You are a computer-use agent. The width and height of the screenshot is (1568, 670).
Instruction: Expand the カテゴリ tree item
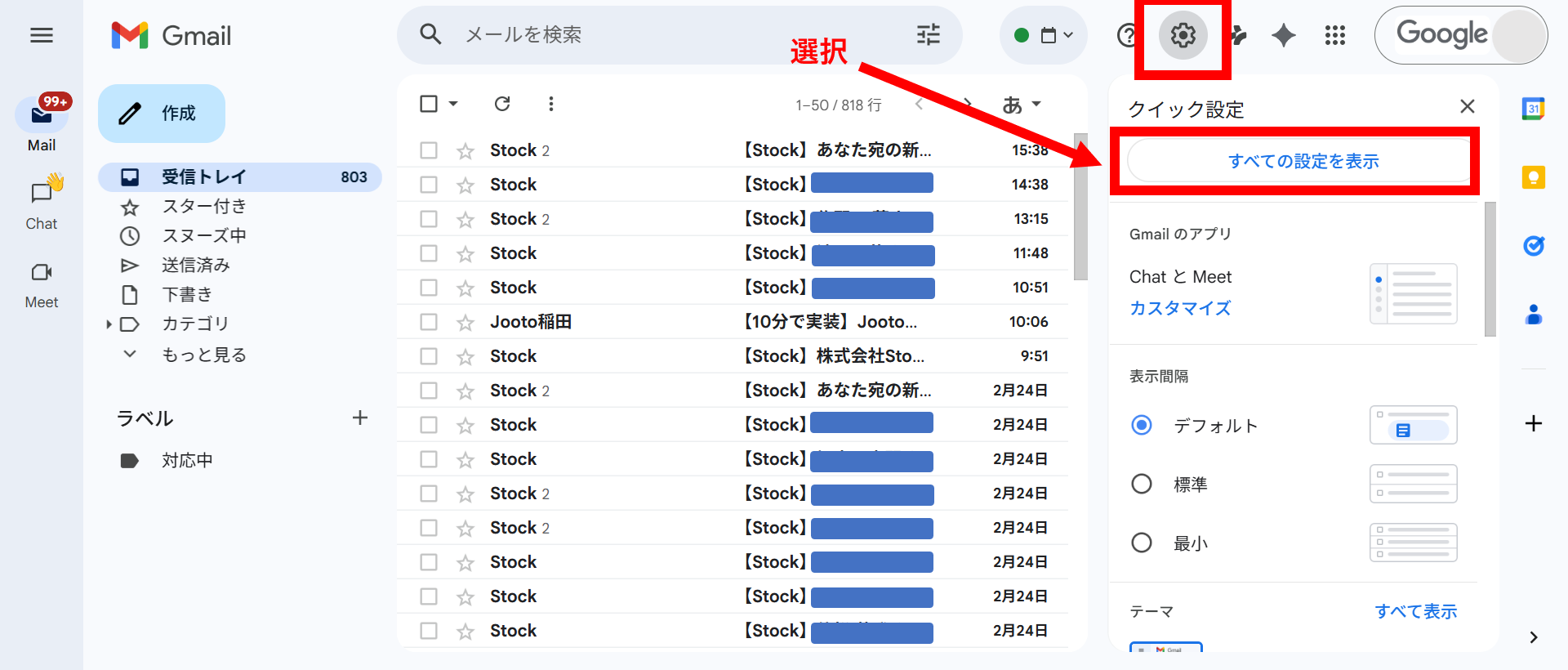pyautogui.click(x=109, y=324)
